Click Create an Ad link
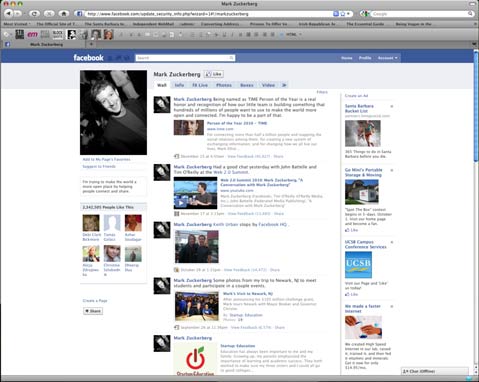Image resolution: width=479 pixels, height=382 pixels. [x=356, y=96]
